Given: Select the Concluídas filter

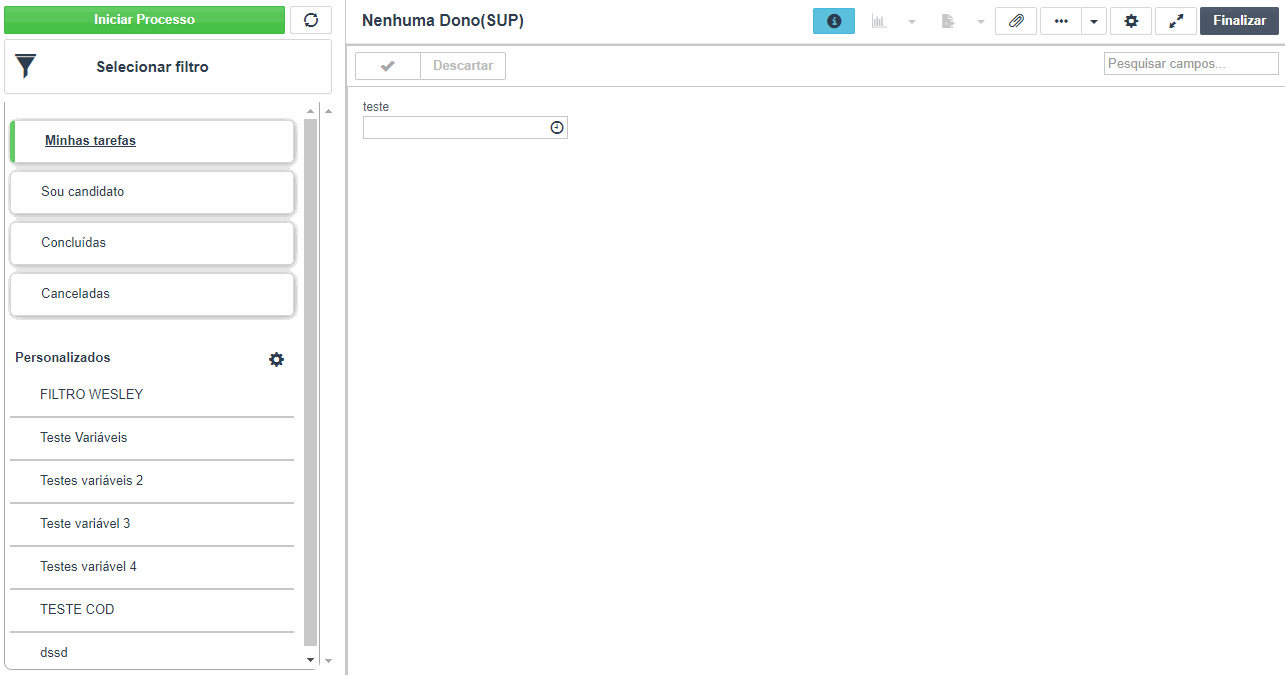Looking at the screenshot, I should click(x=152, y=243).
